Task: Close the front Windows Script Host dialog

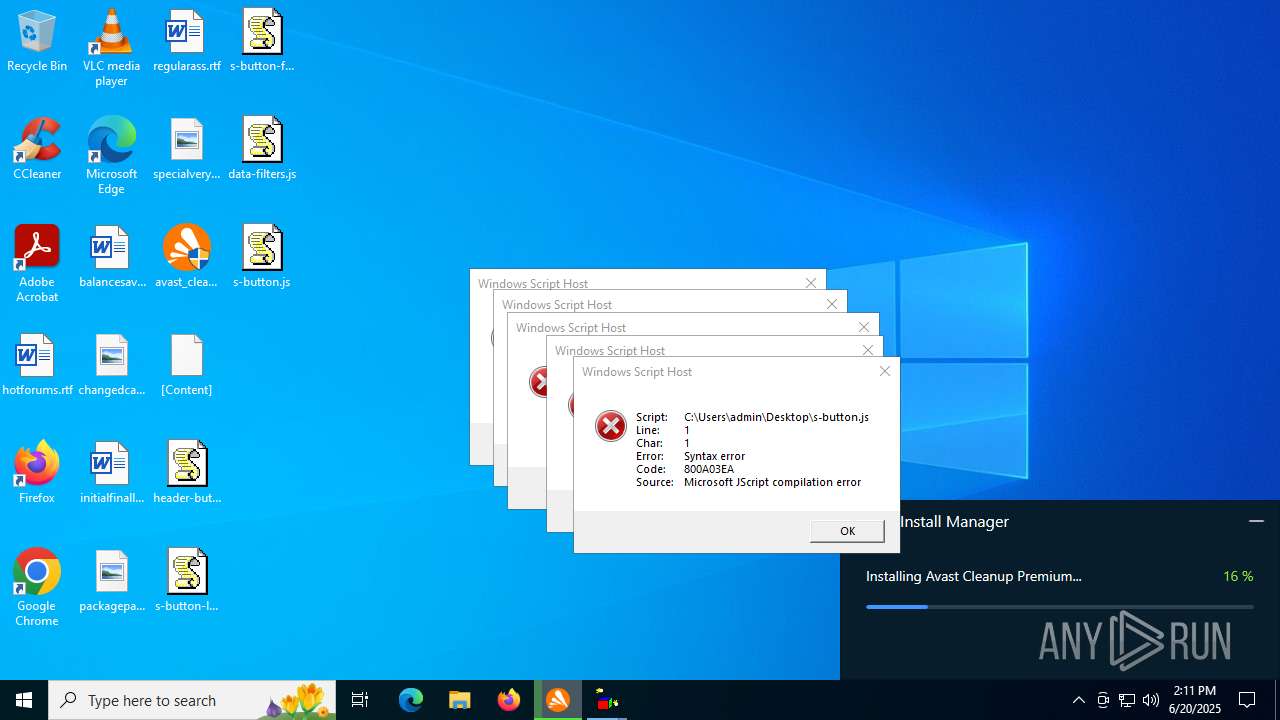Action: (x=884, y=371)
